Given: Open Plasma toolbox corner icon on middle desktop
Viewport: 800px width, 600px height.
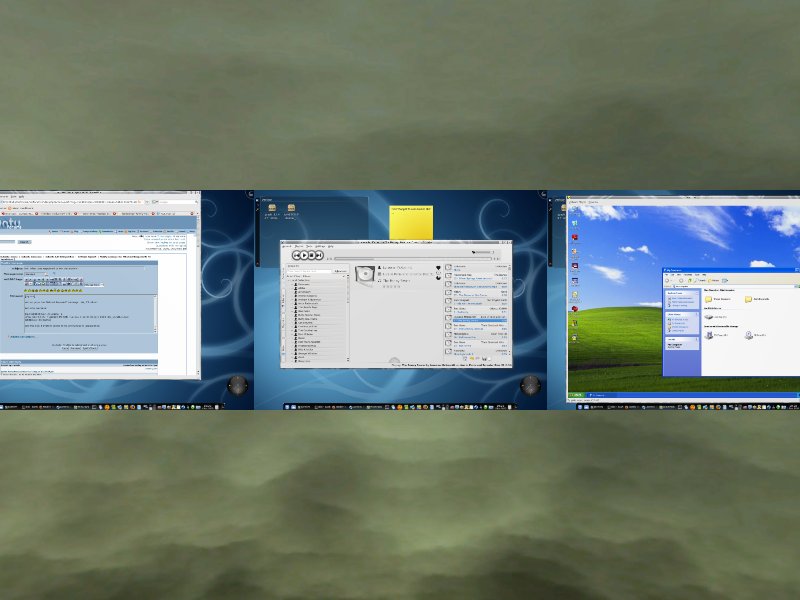Looking at the screenshot, I should (x=543, y=194).
